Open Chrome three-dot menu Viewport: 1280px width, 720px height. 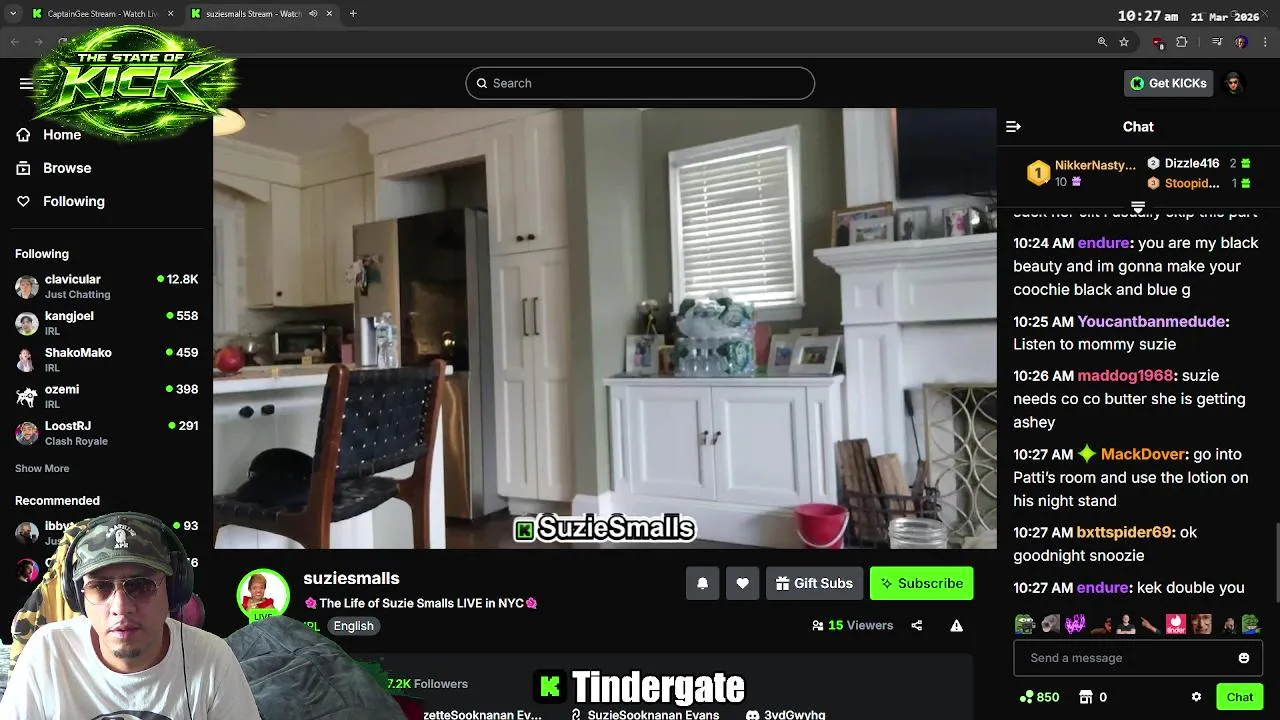[1266, 42]
